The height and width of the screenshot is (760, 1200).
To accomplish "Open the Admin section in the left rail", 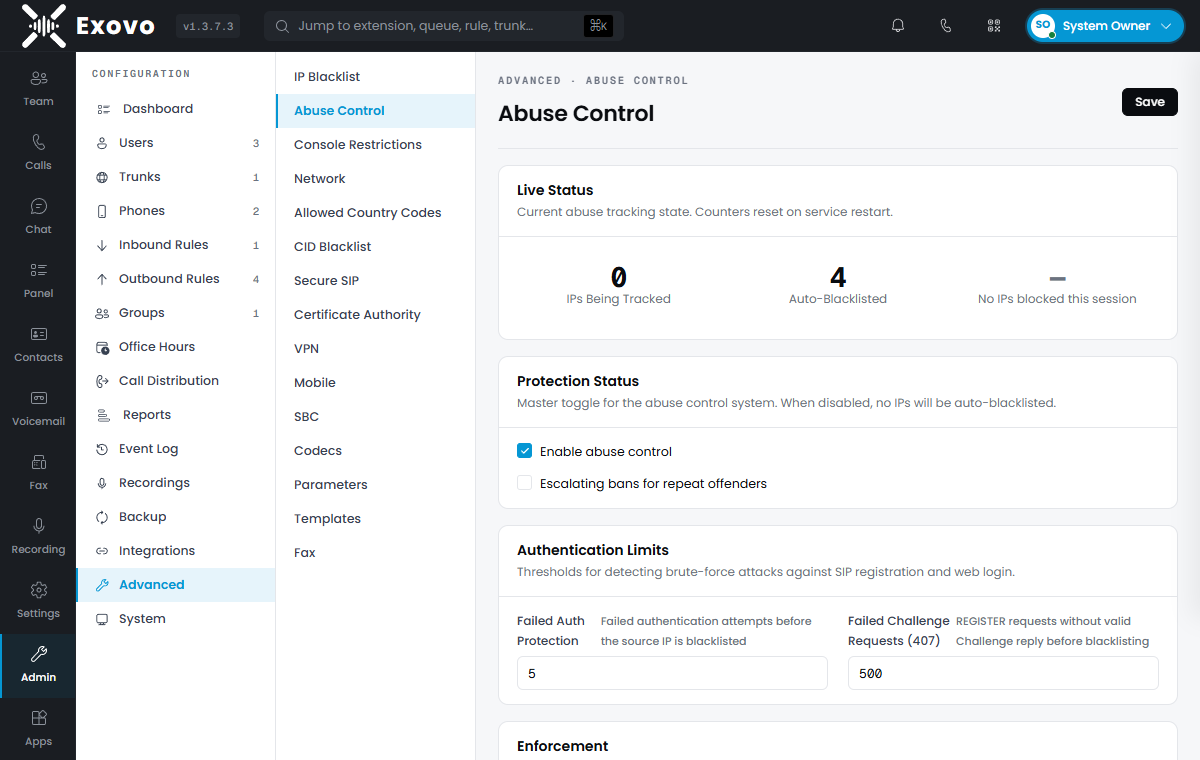I will coord(38,664).
